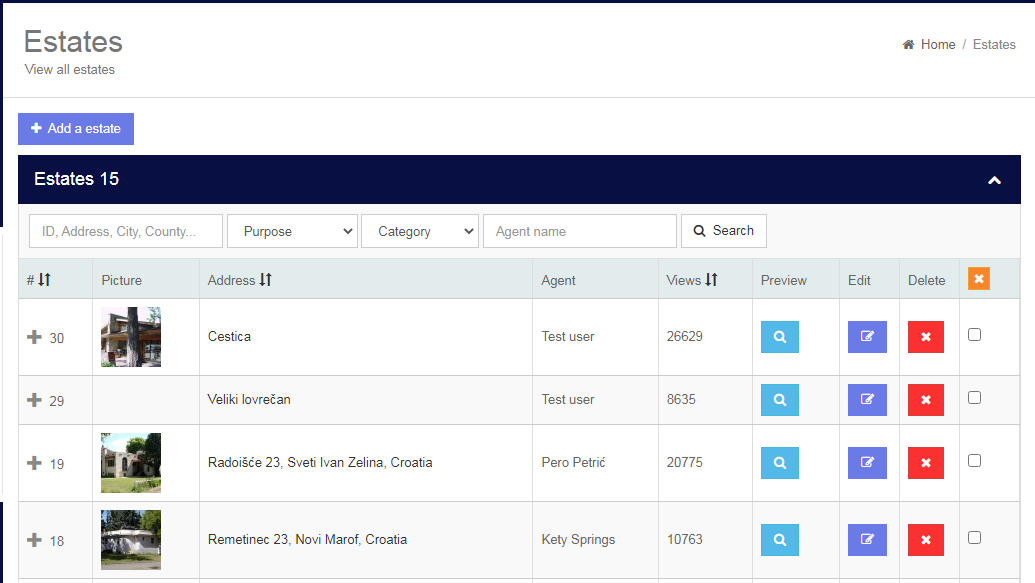Open the Purpose dropdown
Screen dimensions: 1035x583
pos(292,230)
